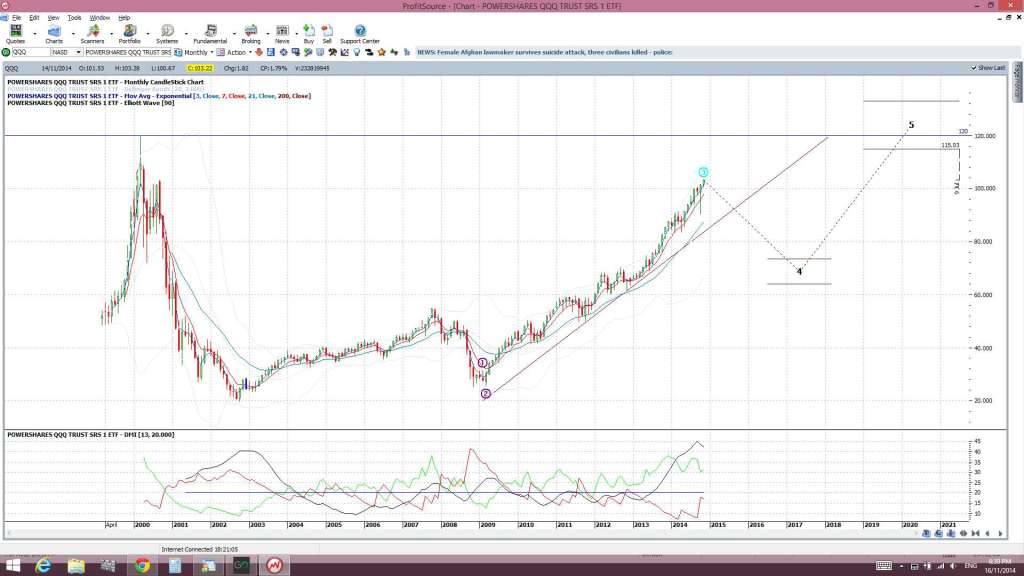Expand the dropdown arrow next to Quotes

click(x=35, y=33)
